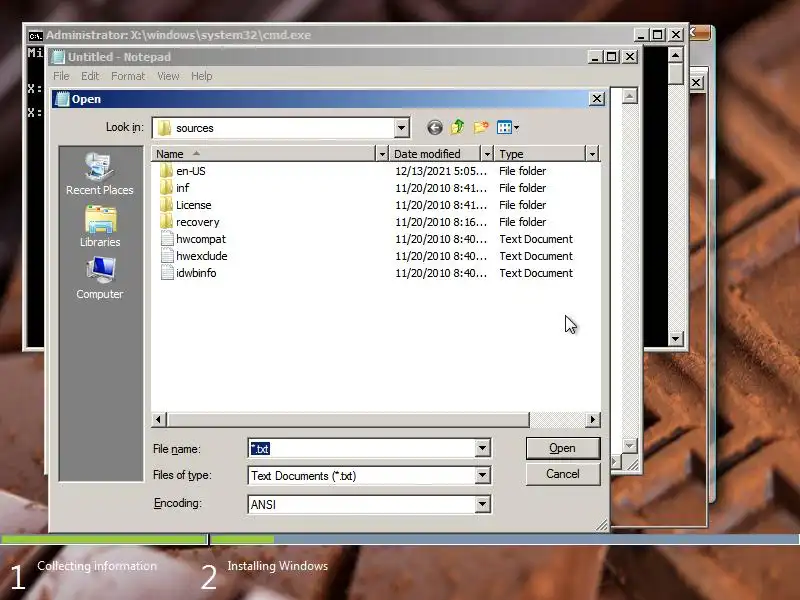800x600 pixels.
Task: Click Notepad vertical scroll up arrow
Action: tap(630, 96)
